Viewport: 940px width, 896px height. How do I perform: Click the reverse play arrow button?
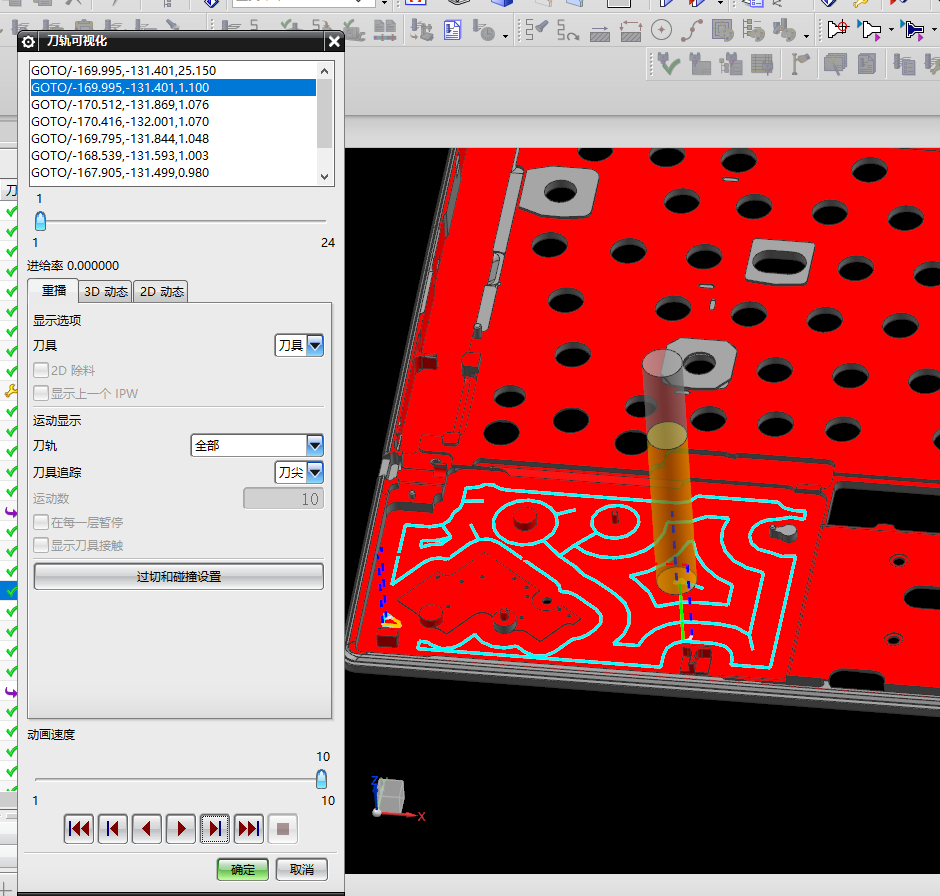tap(147, 828)
